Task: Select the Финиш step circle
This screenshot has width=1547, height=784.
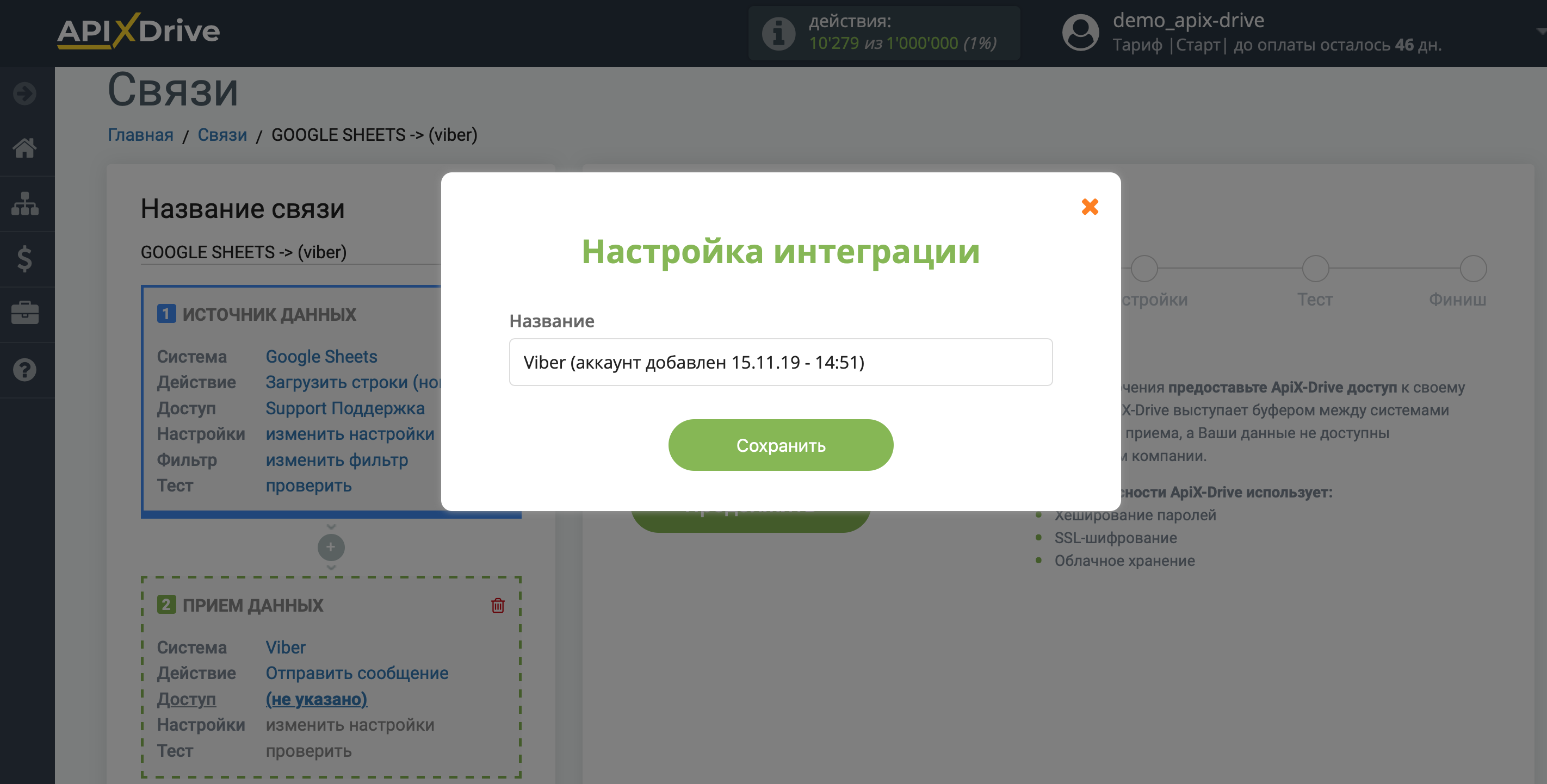Action: [1473, 269]
